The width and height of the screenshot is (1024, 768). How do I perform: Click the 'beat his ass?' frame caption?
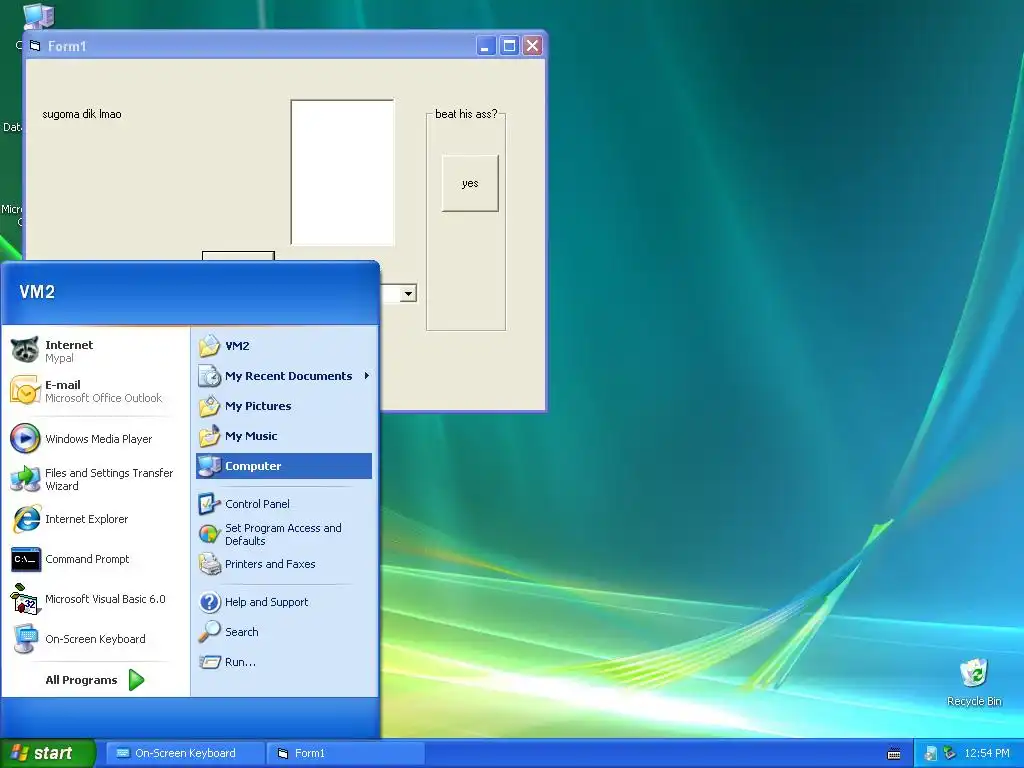(x=466, y=114)
